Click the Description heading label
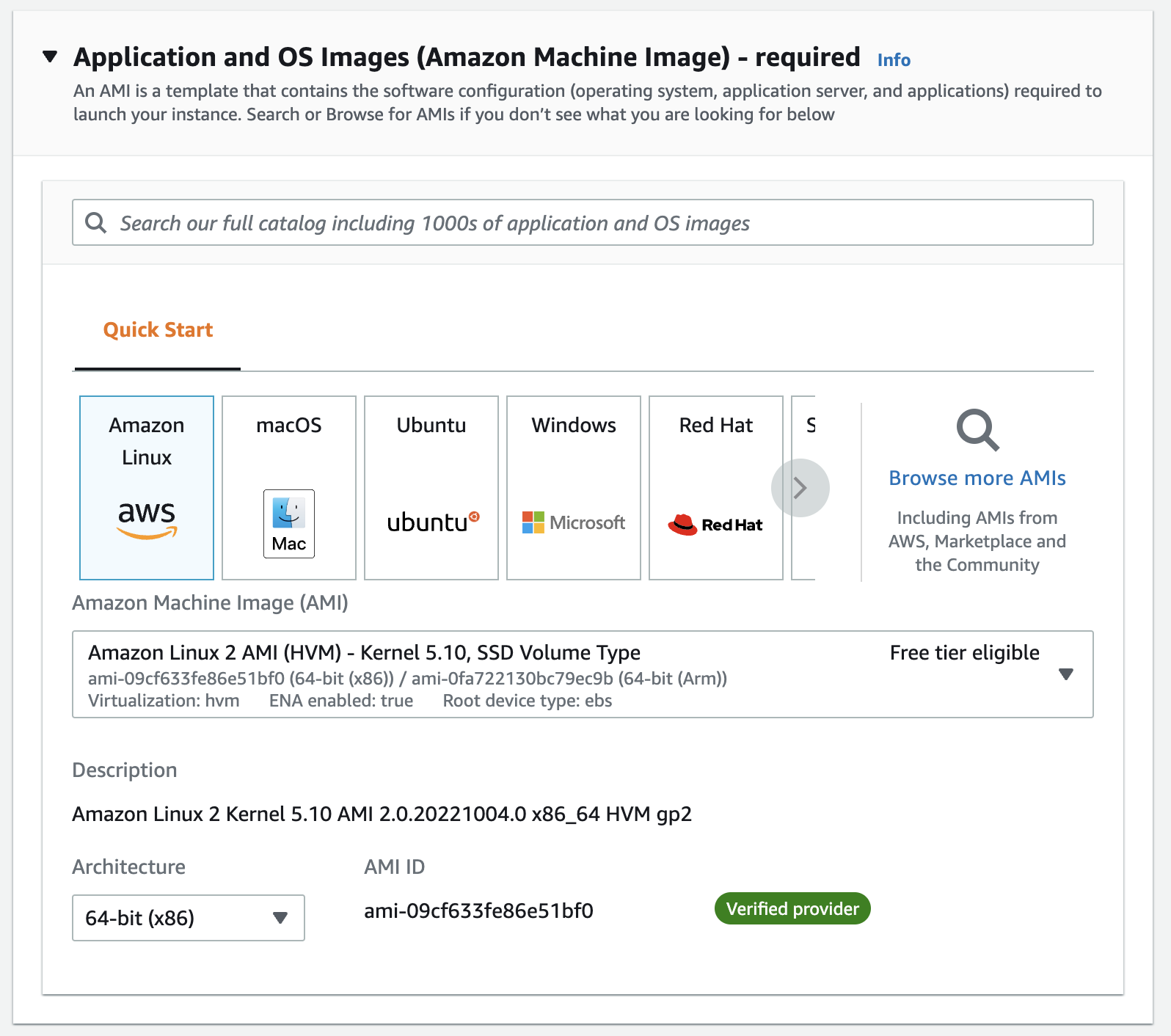1171x1036 pixels. point(124,770)
